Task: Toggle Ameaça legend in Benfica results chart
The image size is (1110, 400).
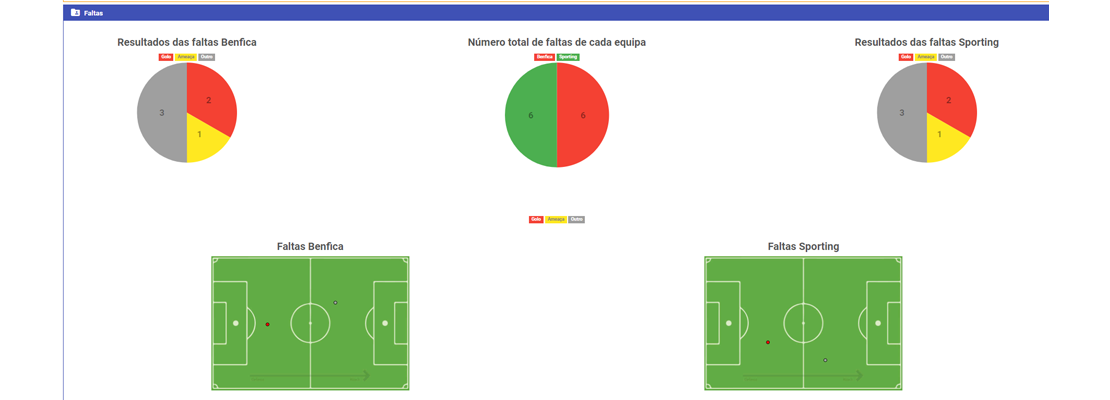Action: pyautogui.click(x=185, y=57)
